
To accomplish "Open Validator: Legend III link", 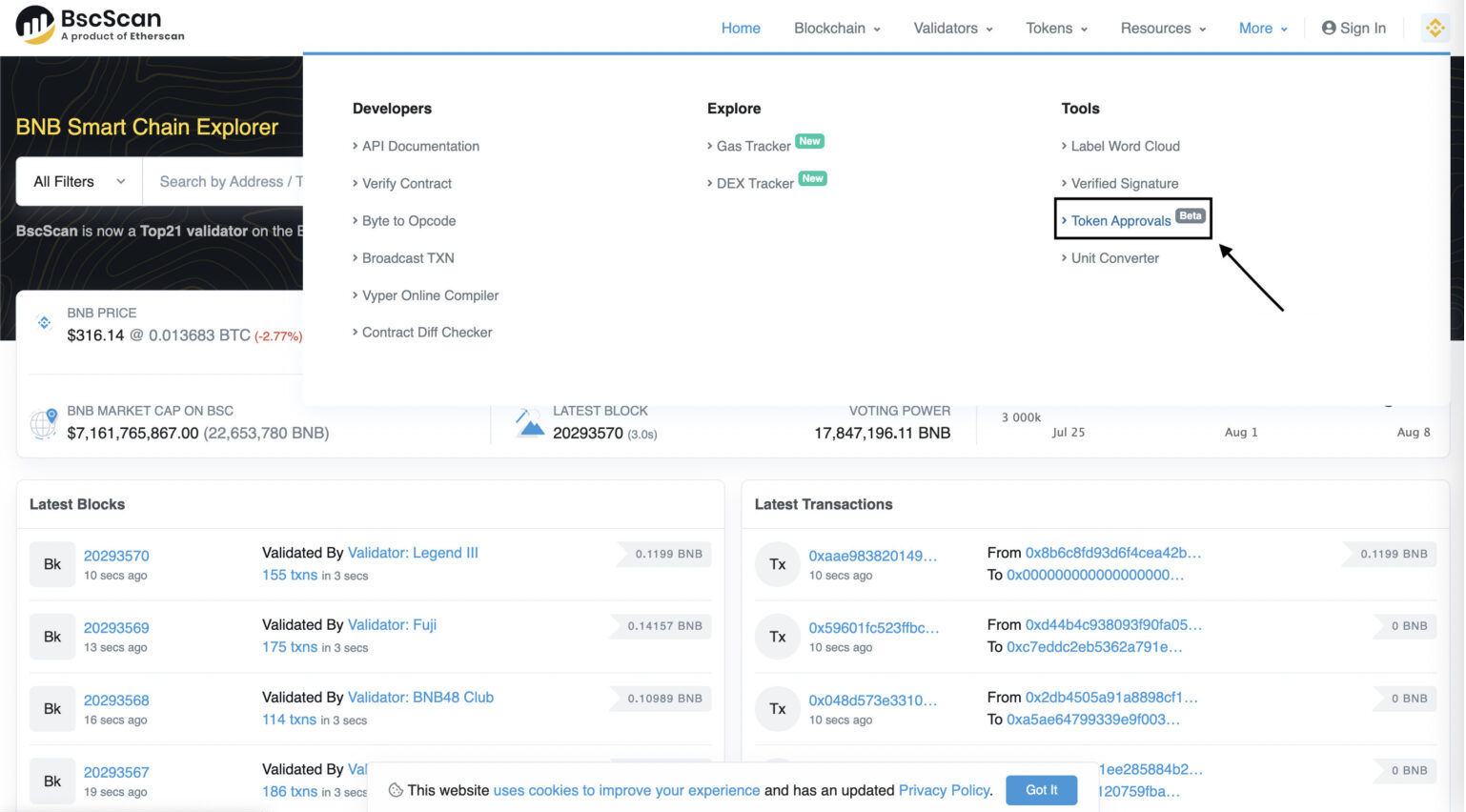I will (x=413, y=553).
